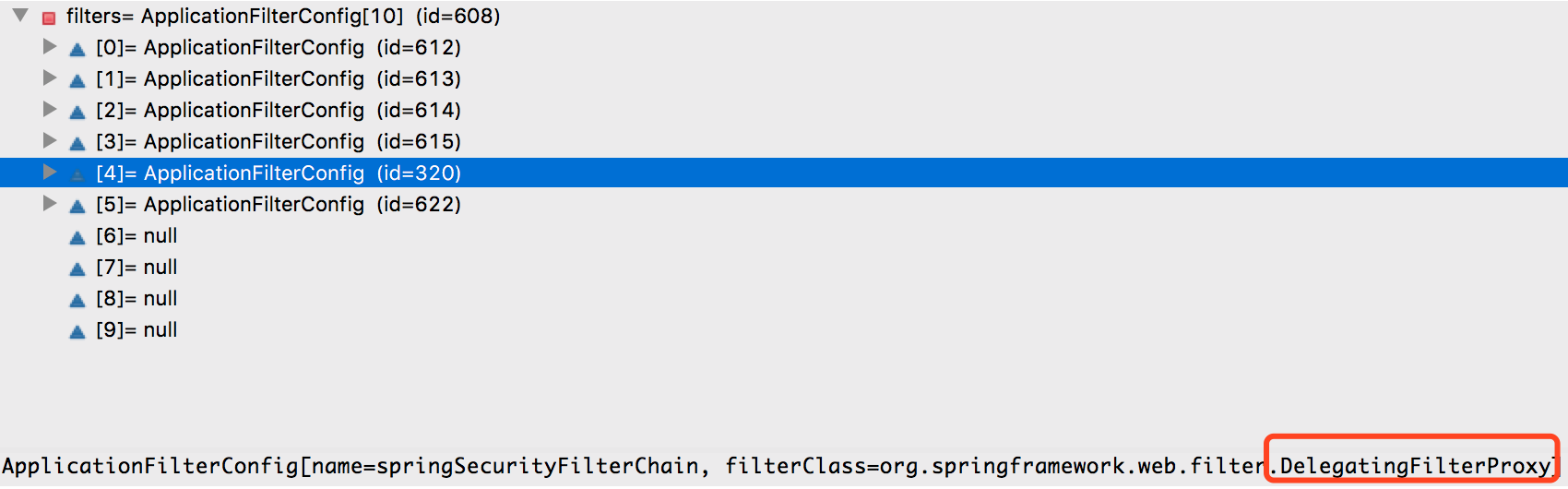
Task: Expand the [2] ApplicationFilterConfig entry
Action: point(50,109)
